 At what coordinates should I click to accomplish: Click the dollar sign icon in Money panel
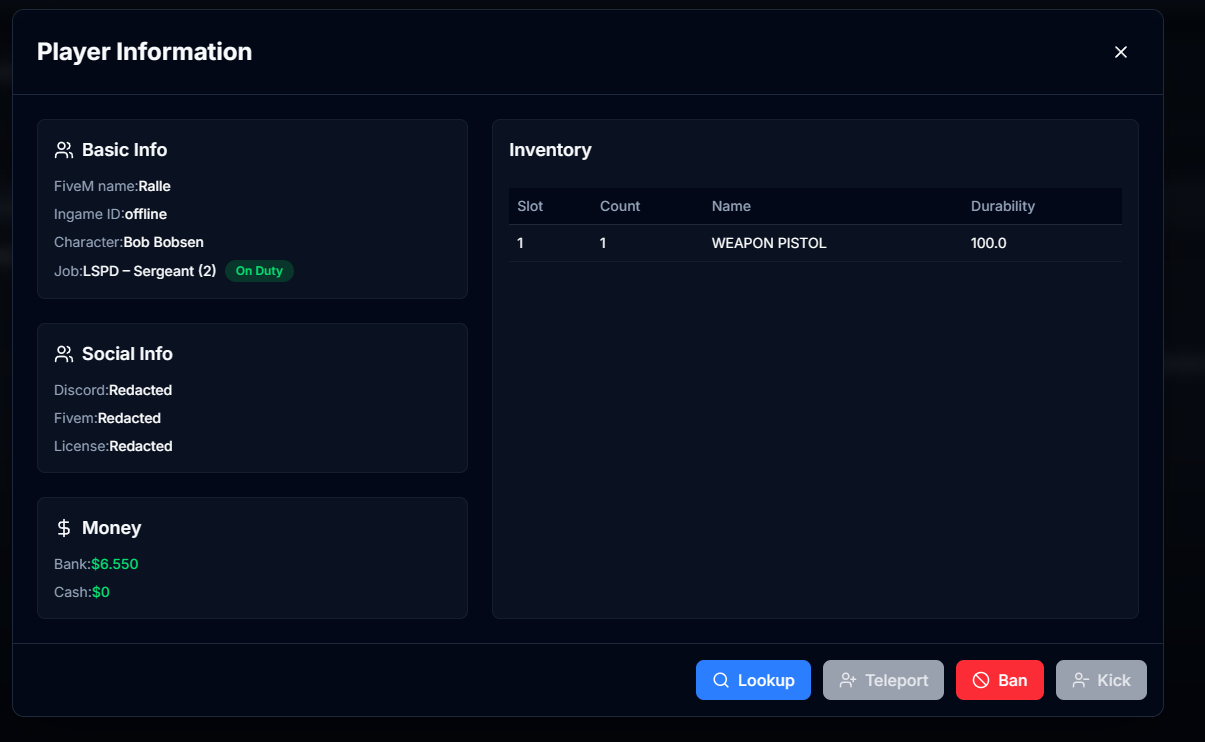[x=64, y=527]
